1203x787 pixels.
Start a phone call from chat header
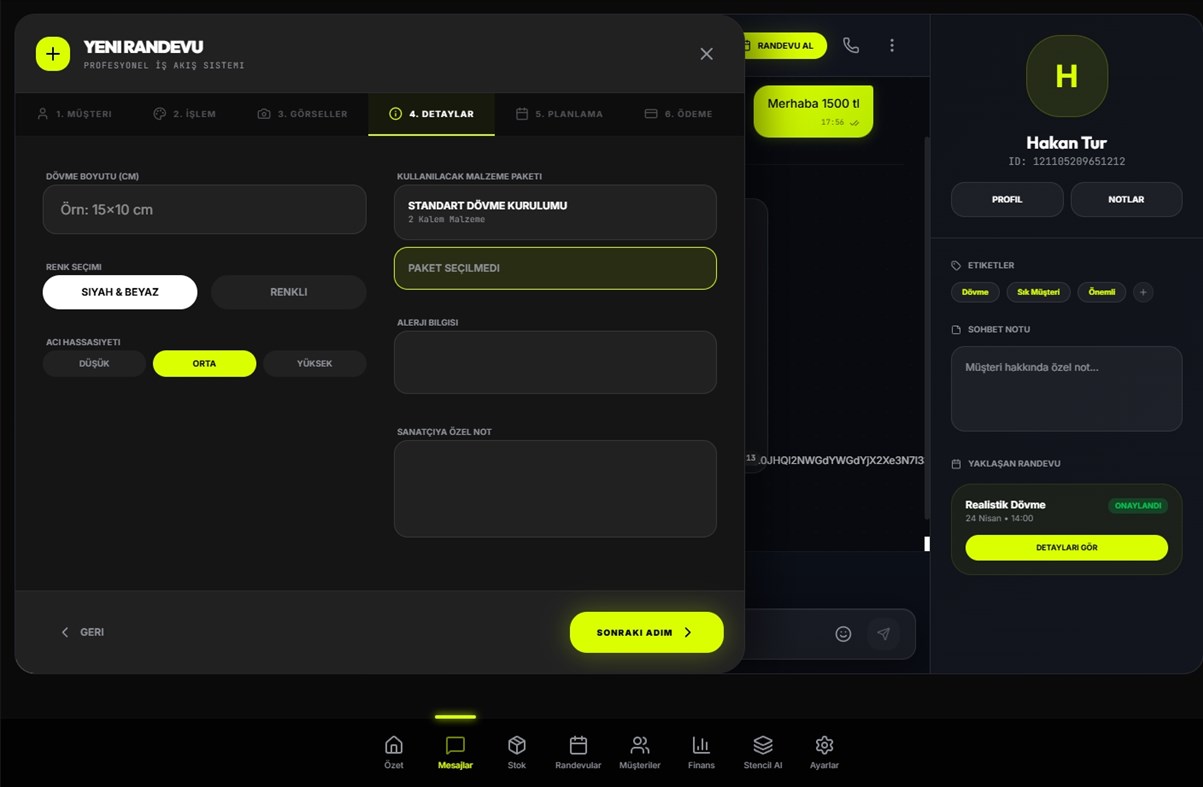(x=851, y=45)
